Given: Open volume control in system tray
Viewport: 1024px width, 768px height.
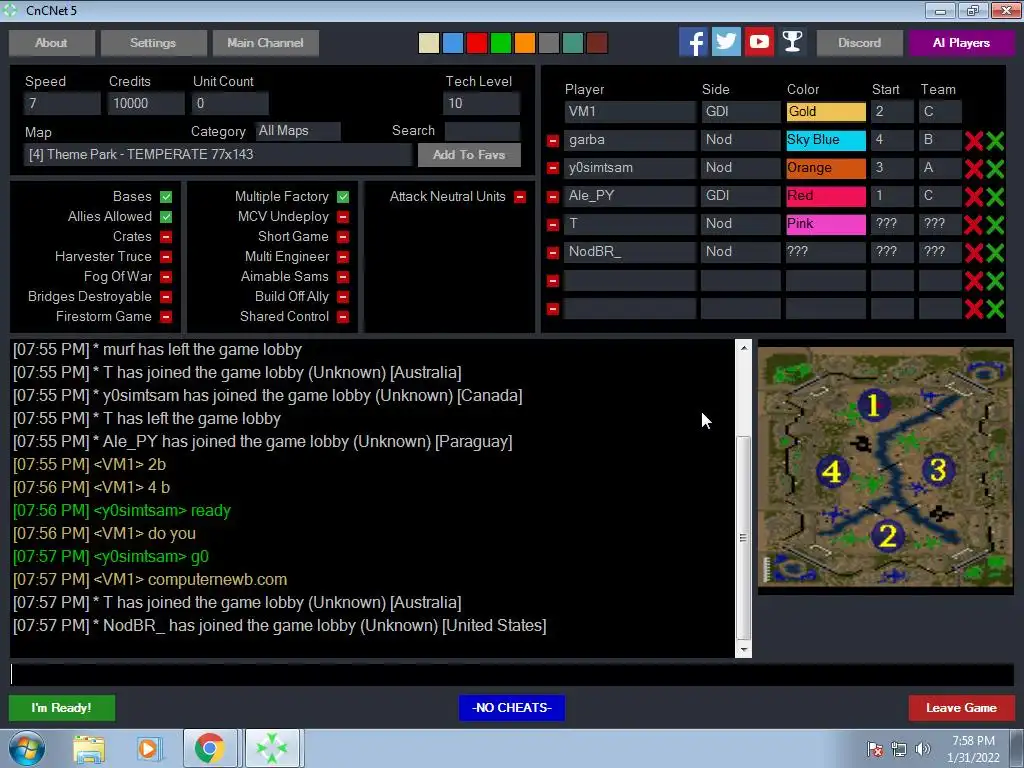Looking at the screenshot, I should [922, 749].
